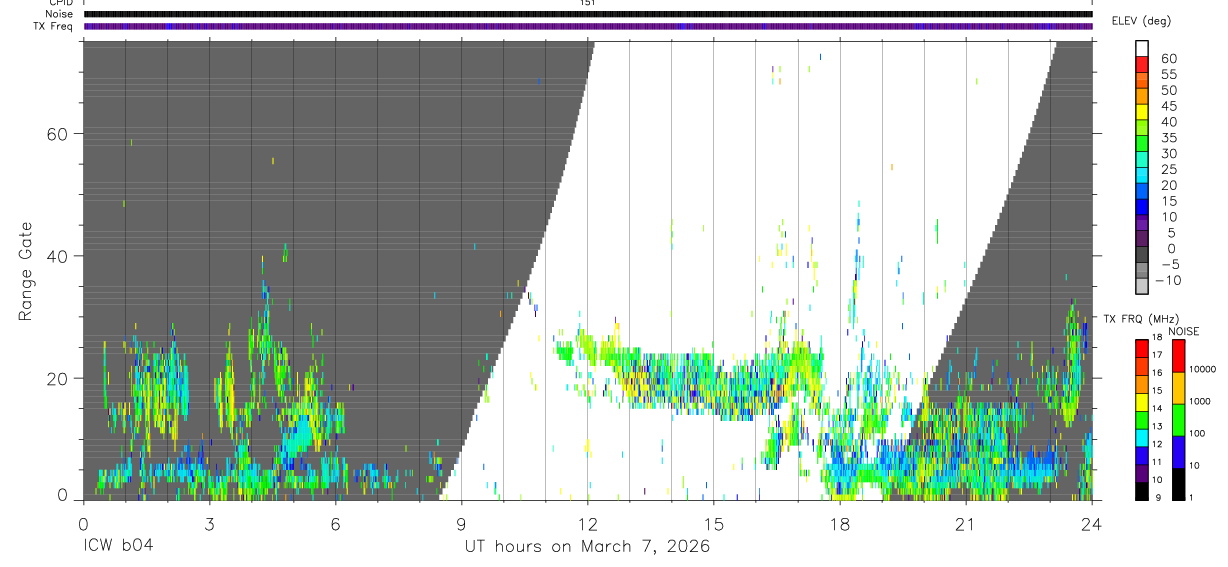The height and width of the screenshot is (567, 1228).
Task: Click the 'Range Gate' y-axis title
Action: (x=26, y=270)
